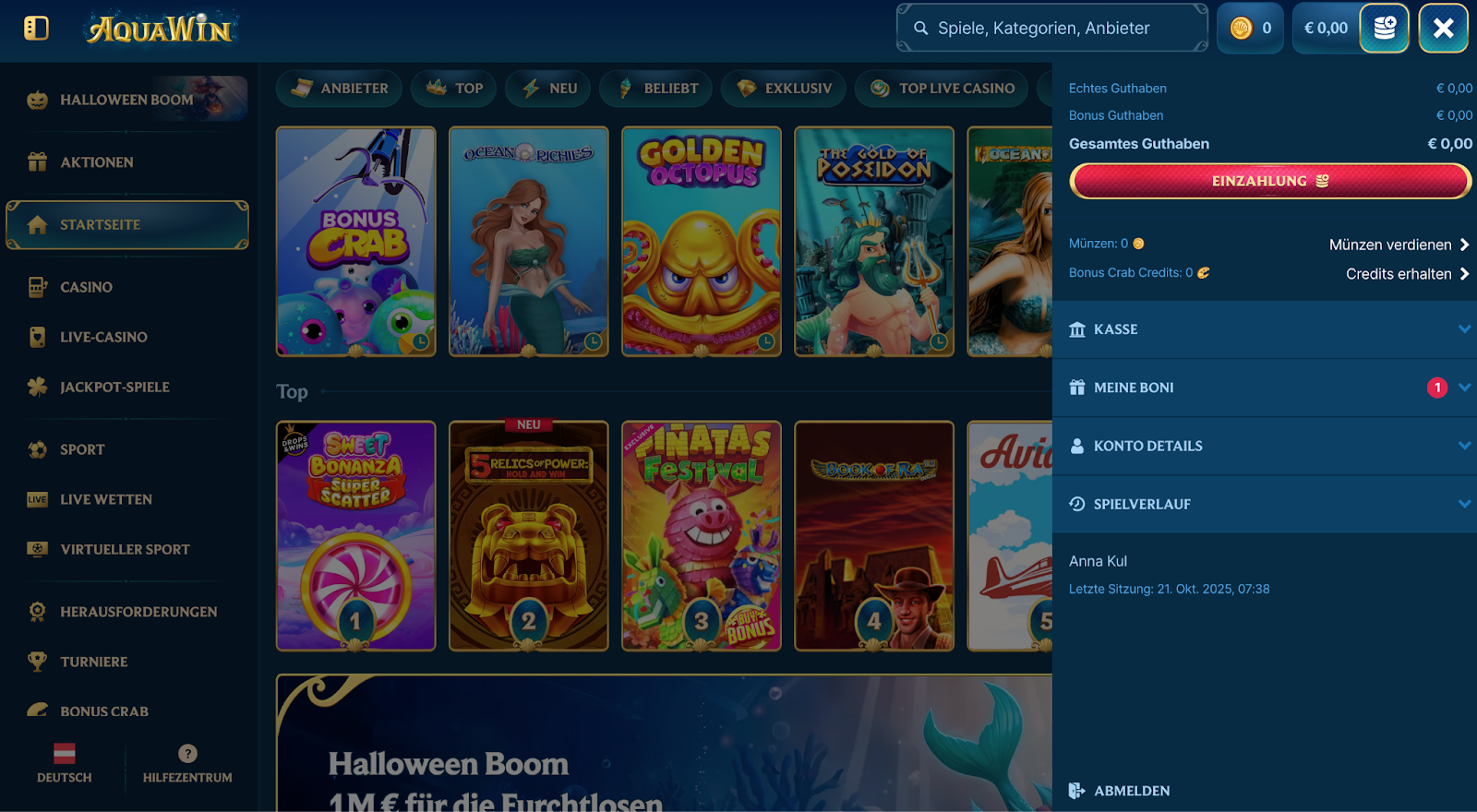The width and height of the screenshot is (1477, 812).
Task: Click the AquaWin logo
Action: [160, 29]
